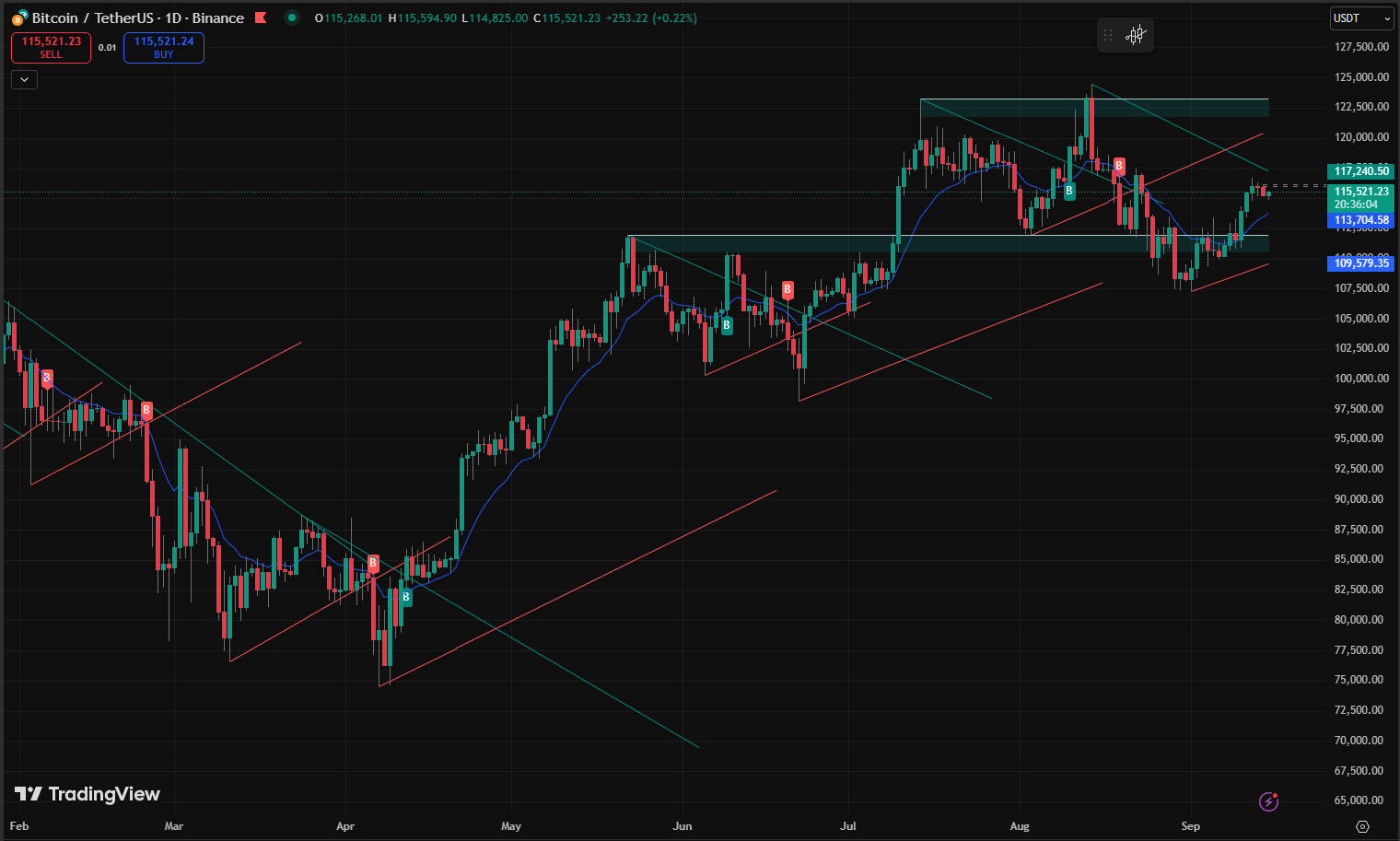Click the May label on time axis

(511, 826)
